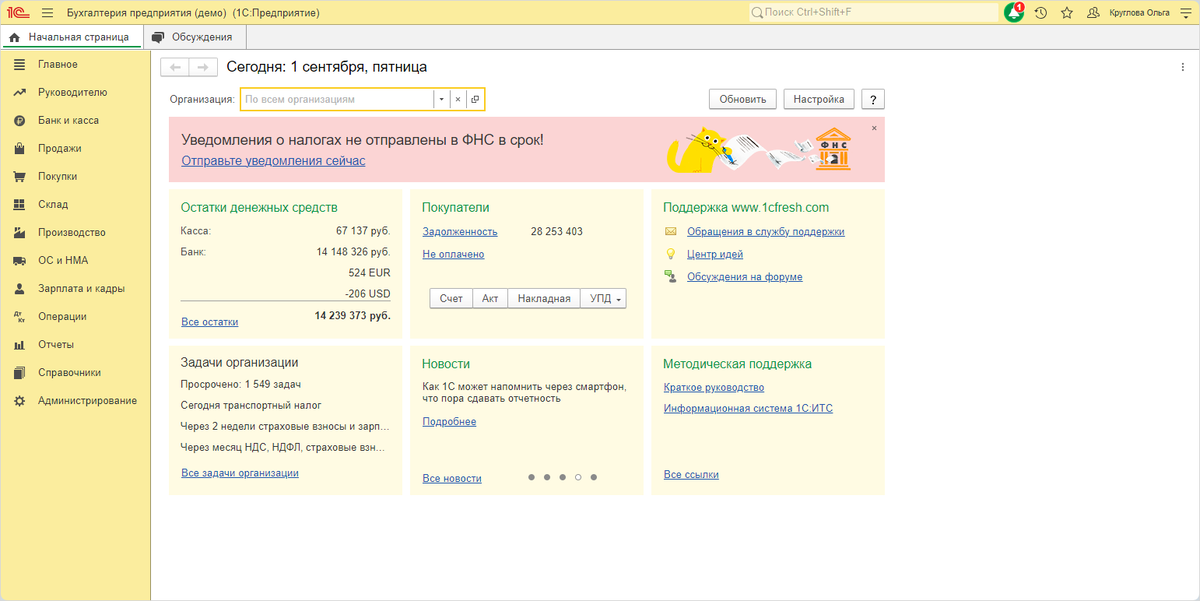The height and width of the screenshot is (601, 1200).
Task: Click the 1C logo icon
Action: tap(17, 13)
